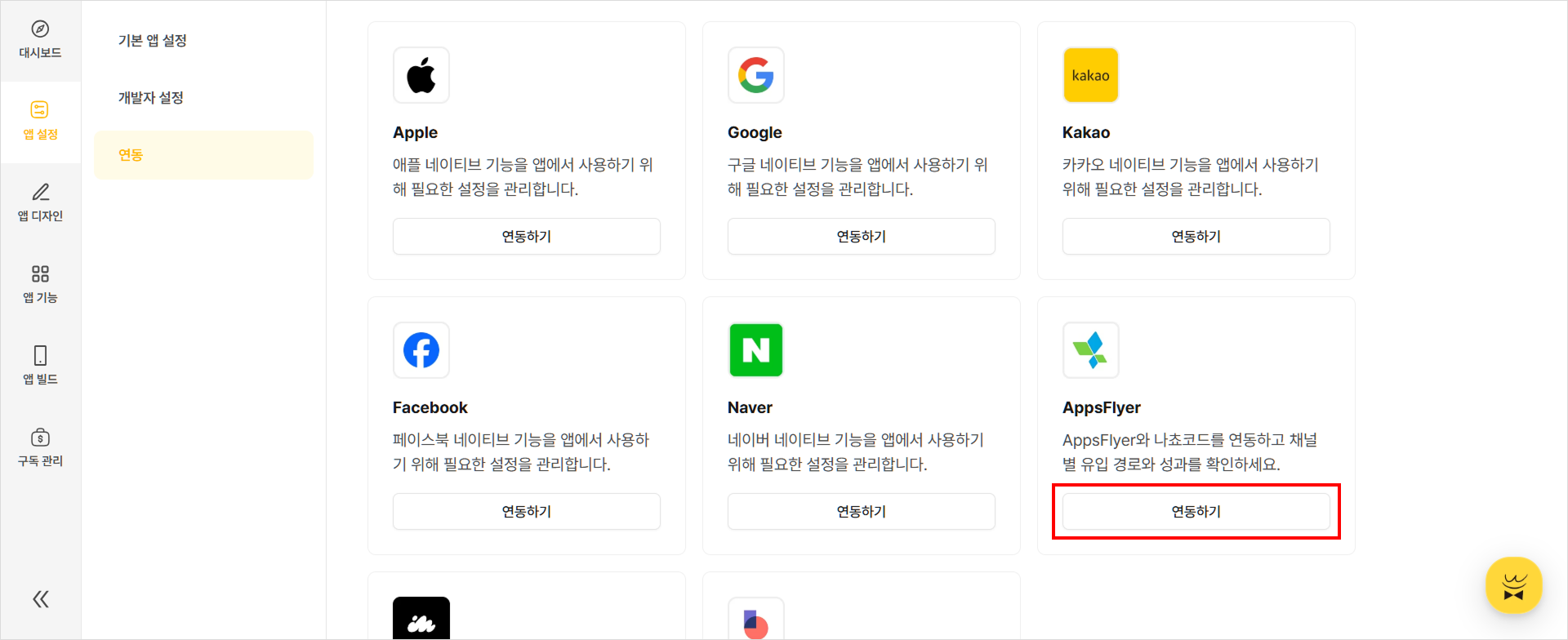The height and width of the screenshot is (640, 1568).
Task: Click the 애플 네이티브 기능 description
Action: [523, 177]
